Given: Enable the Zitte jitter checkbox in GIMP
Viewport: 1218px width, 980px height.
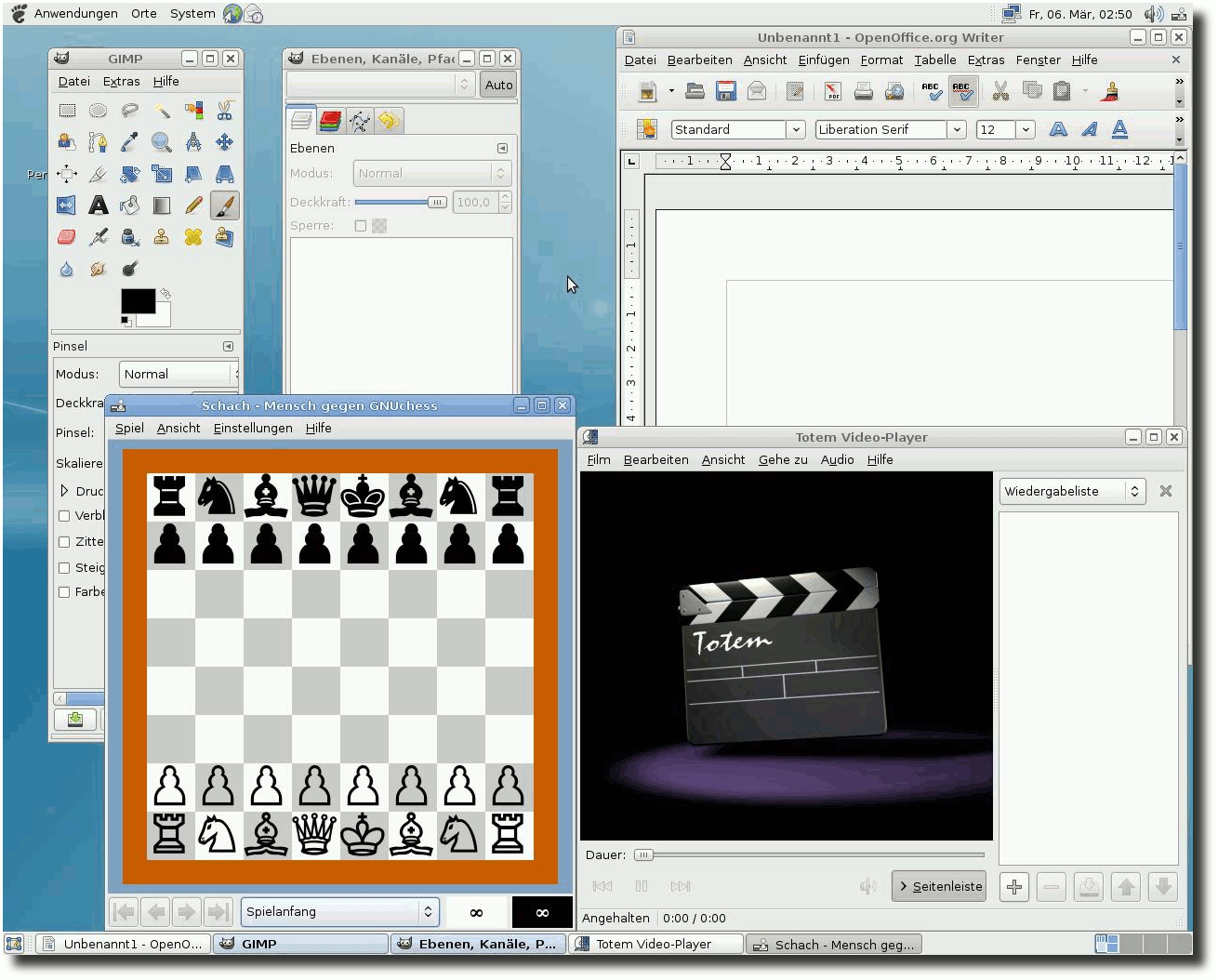Looking at the screenshot, I should (x=64, y=542).
